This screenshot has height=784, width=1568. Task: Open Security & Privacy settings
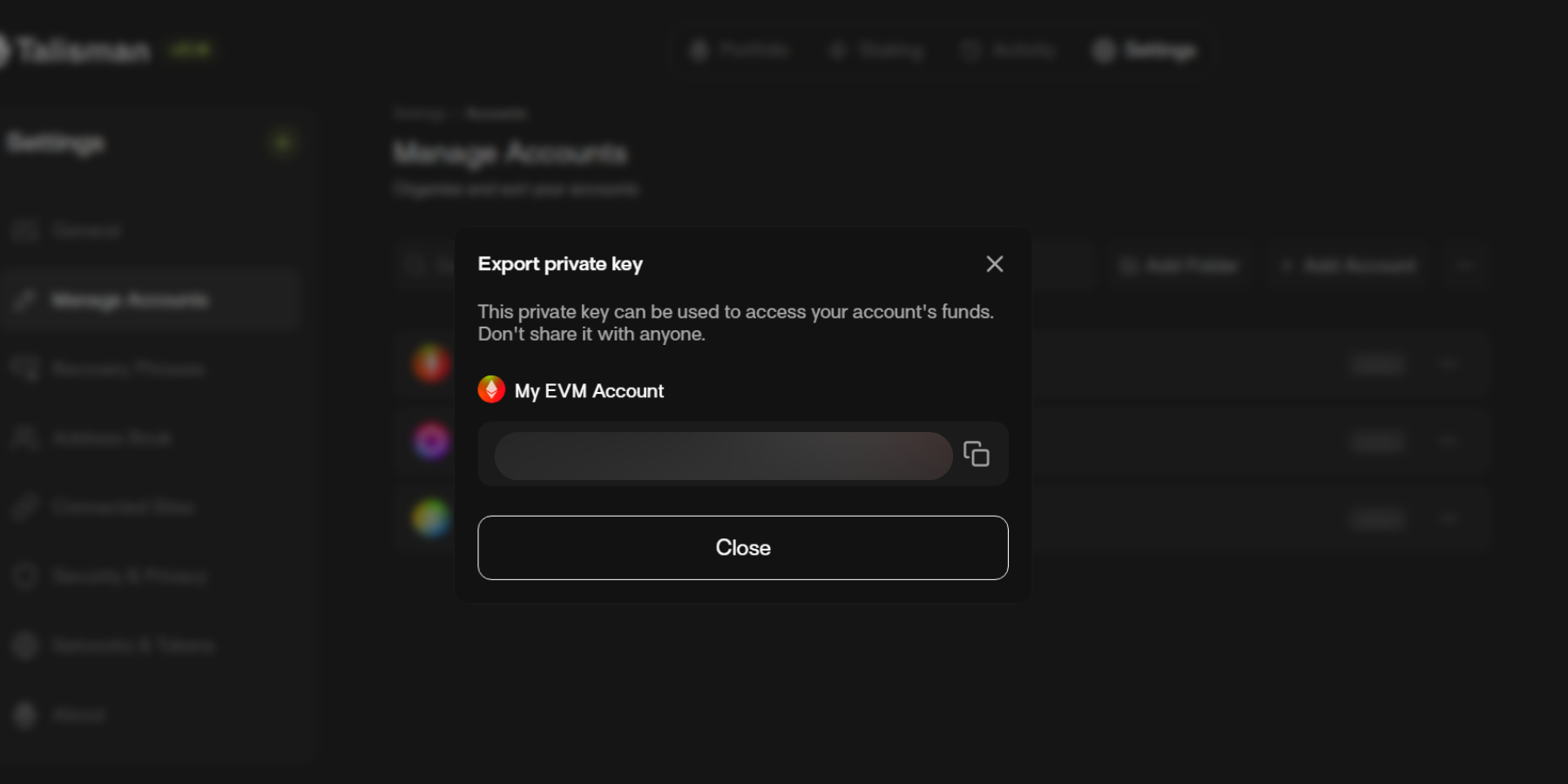tap(129, 576)
